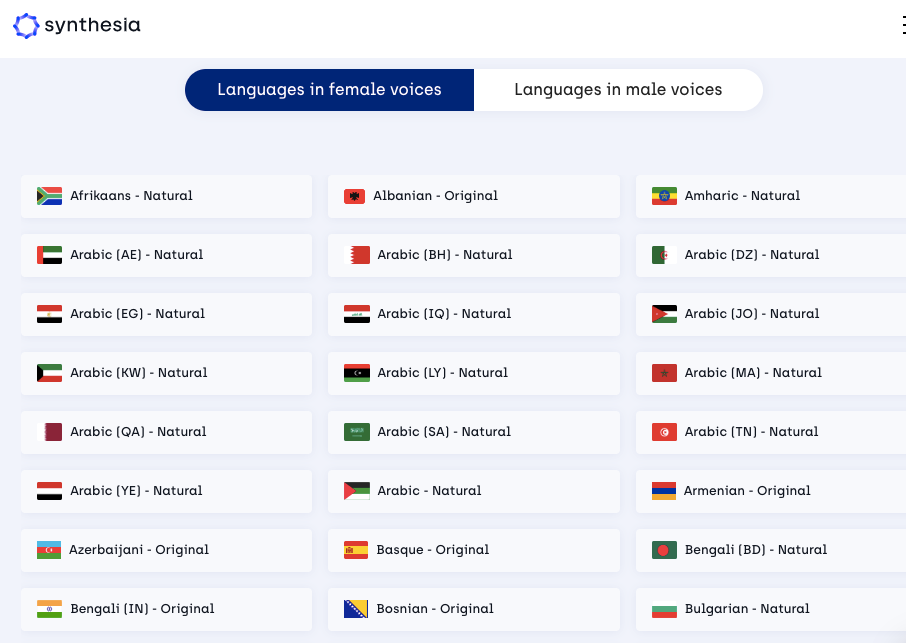Select Arabic (QA) - Natural voice
Screen dimensions: 906x643
click(166, 432)
